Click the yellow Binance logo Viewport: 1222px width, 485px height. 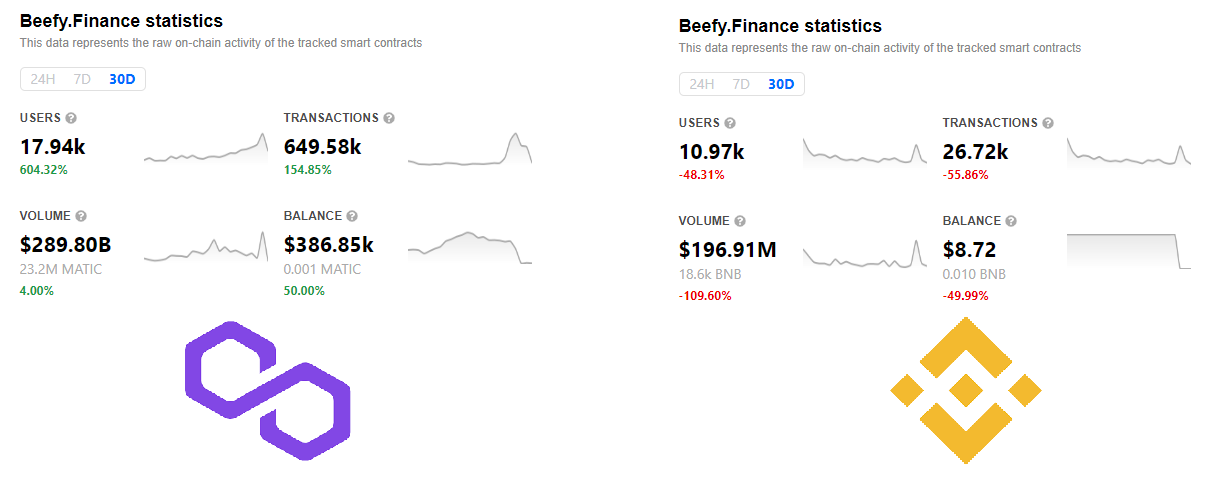coord(966,391)
